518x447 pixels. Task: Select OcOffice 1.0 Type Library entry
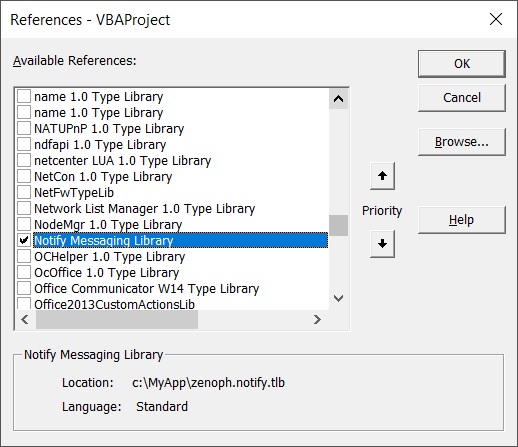pos(107,272)
